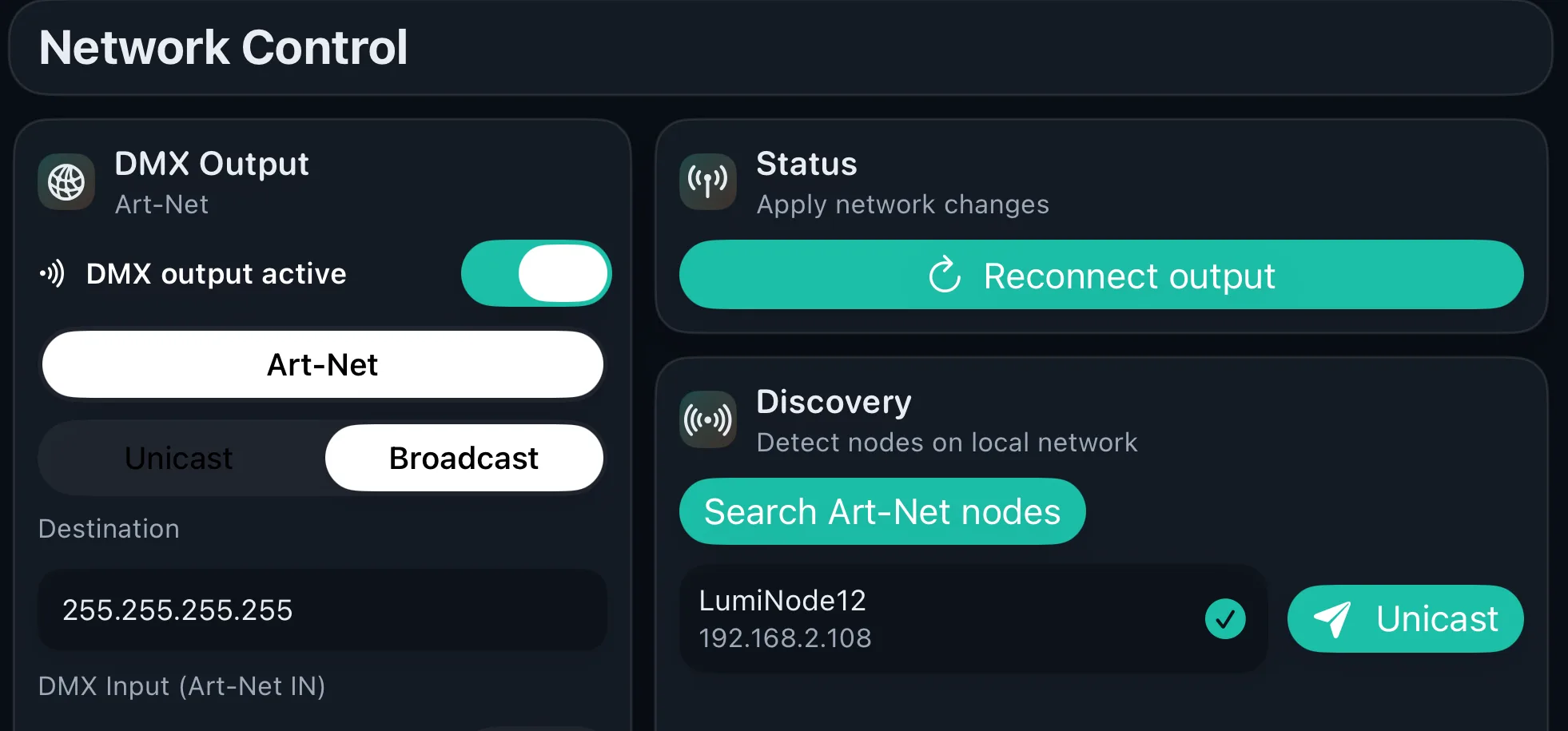Viewport: 1568px width, 731px height.
Task: Click the globe icon next to DMX Output
Action: [66, 181]
